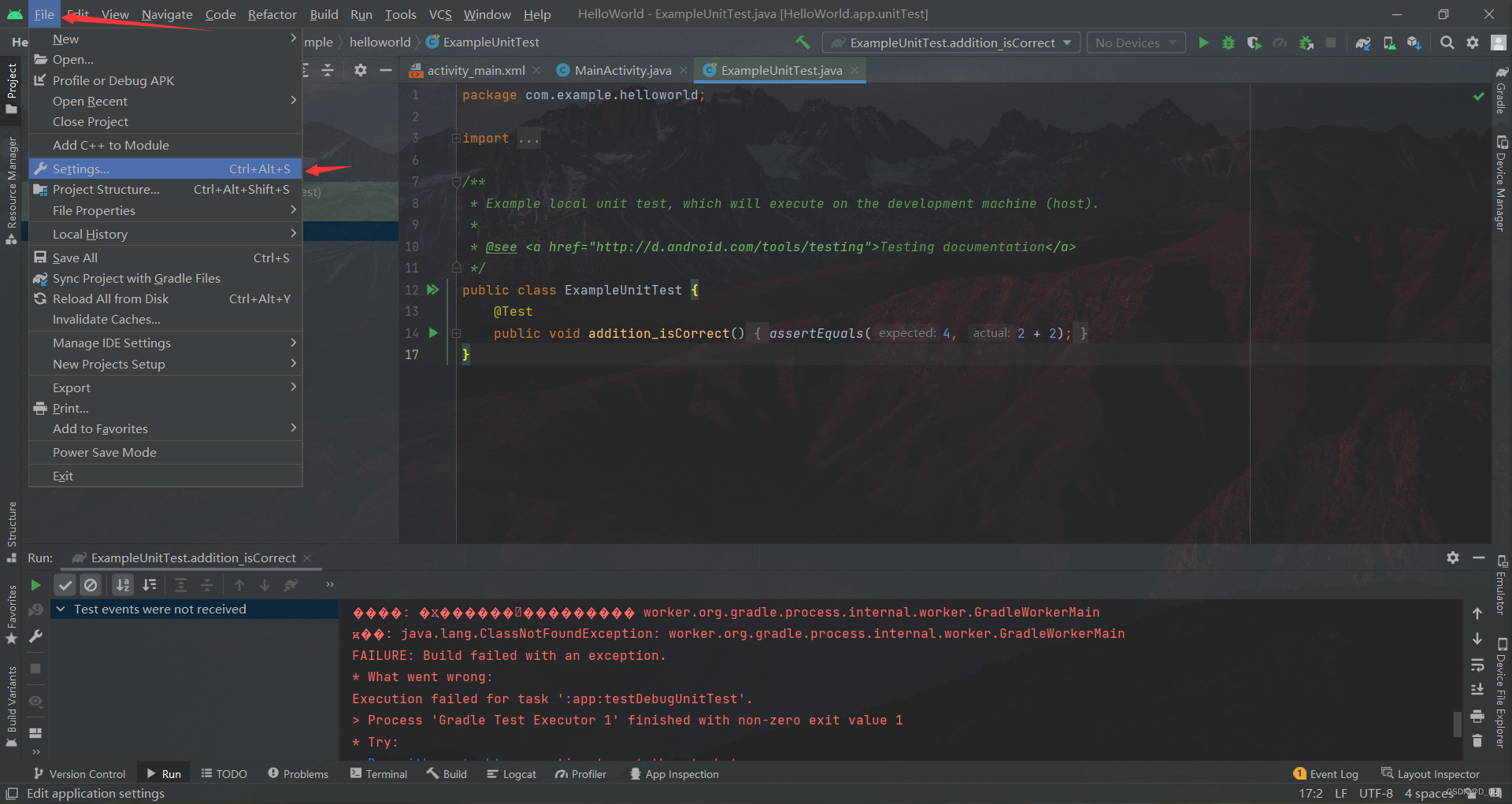Expand Manage IDE Settings submenu

(165, 343)
